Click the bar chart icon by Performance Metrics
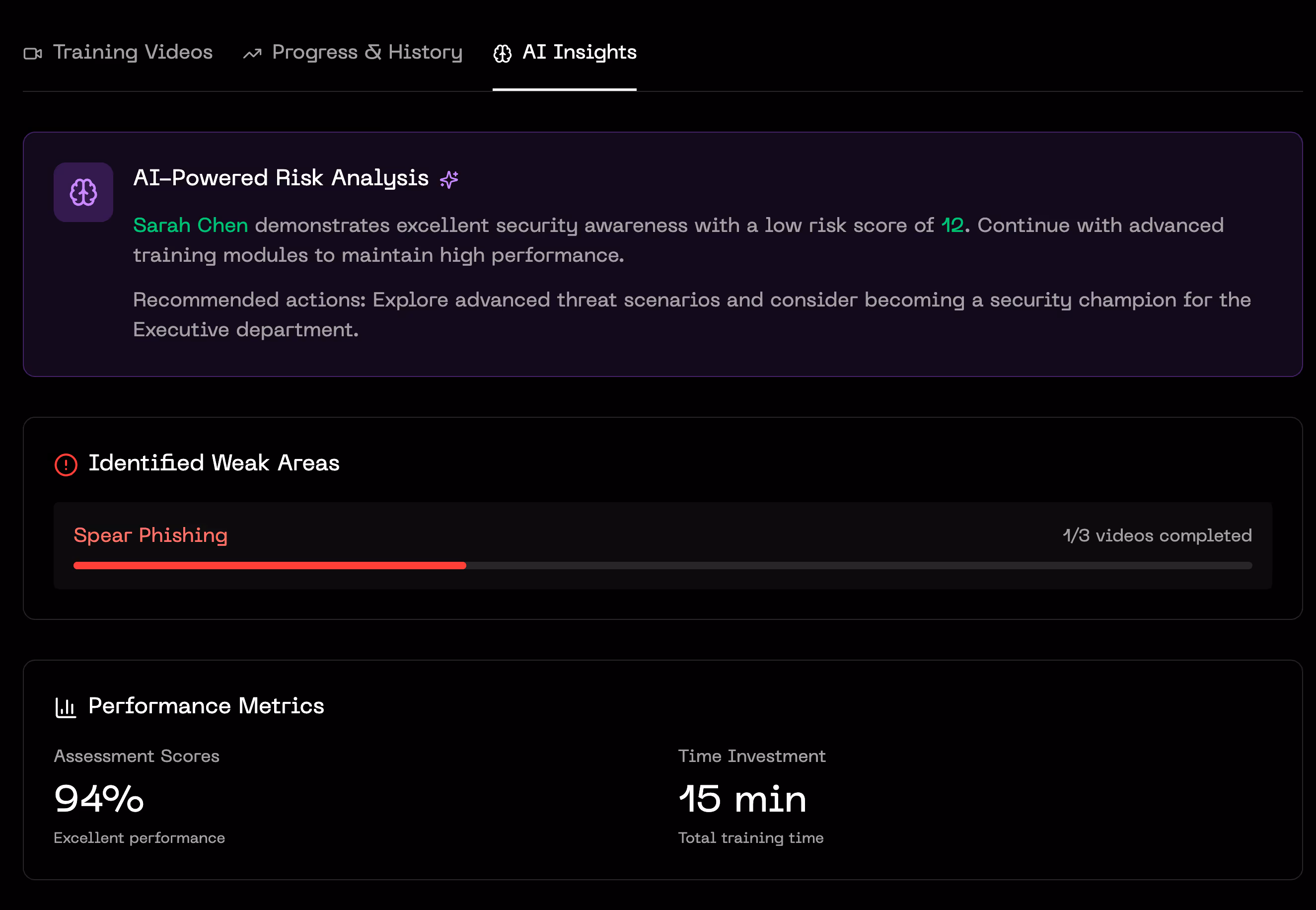 pyautogui.click(x=66, y=708)
